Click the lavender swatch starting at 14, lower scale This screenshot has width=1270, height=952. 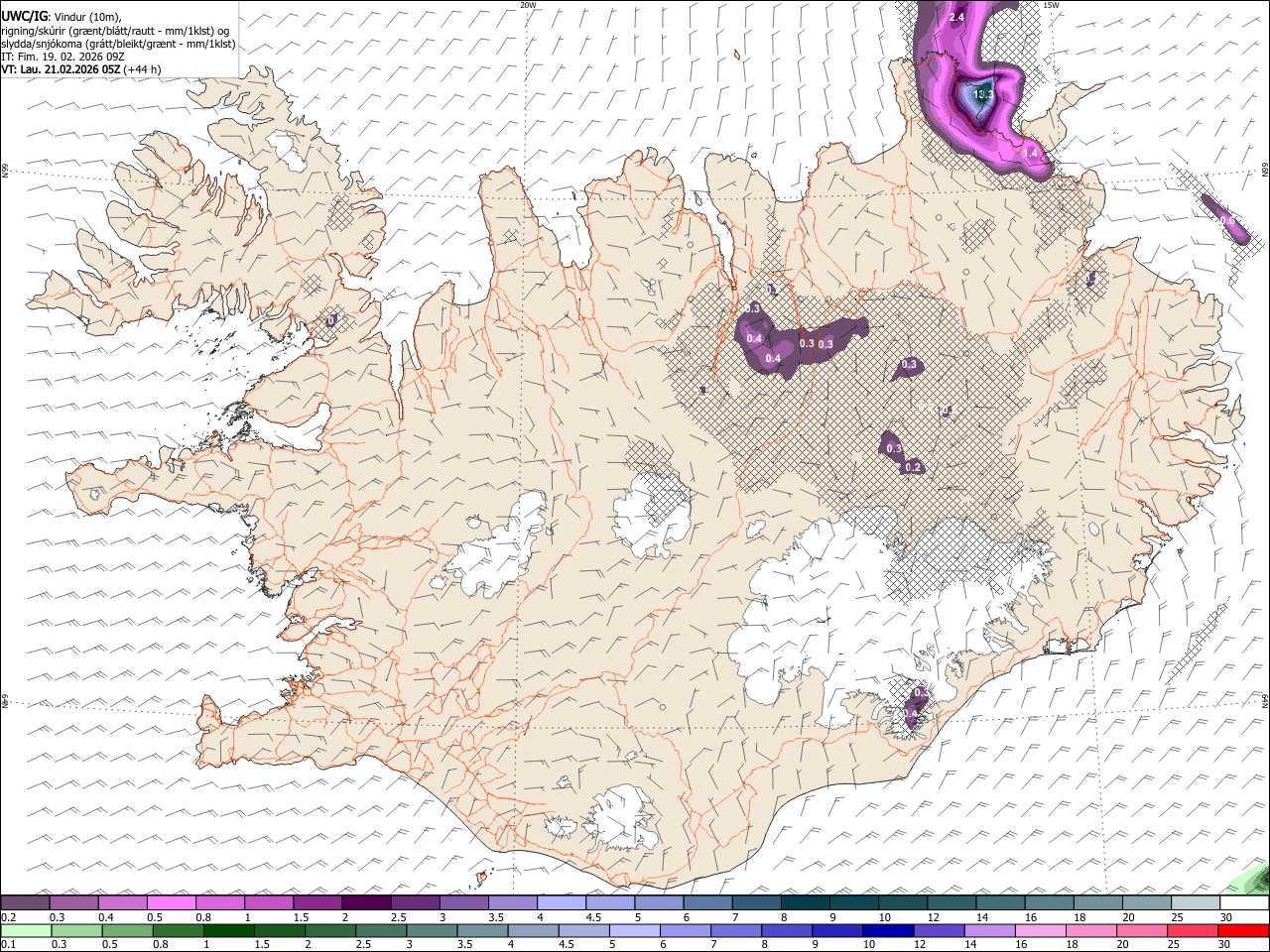click(989, 930)
